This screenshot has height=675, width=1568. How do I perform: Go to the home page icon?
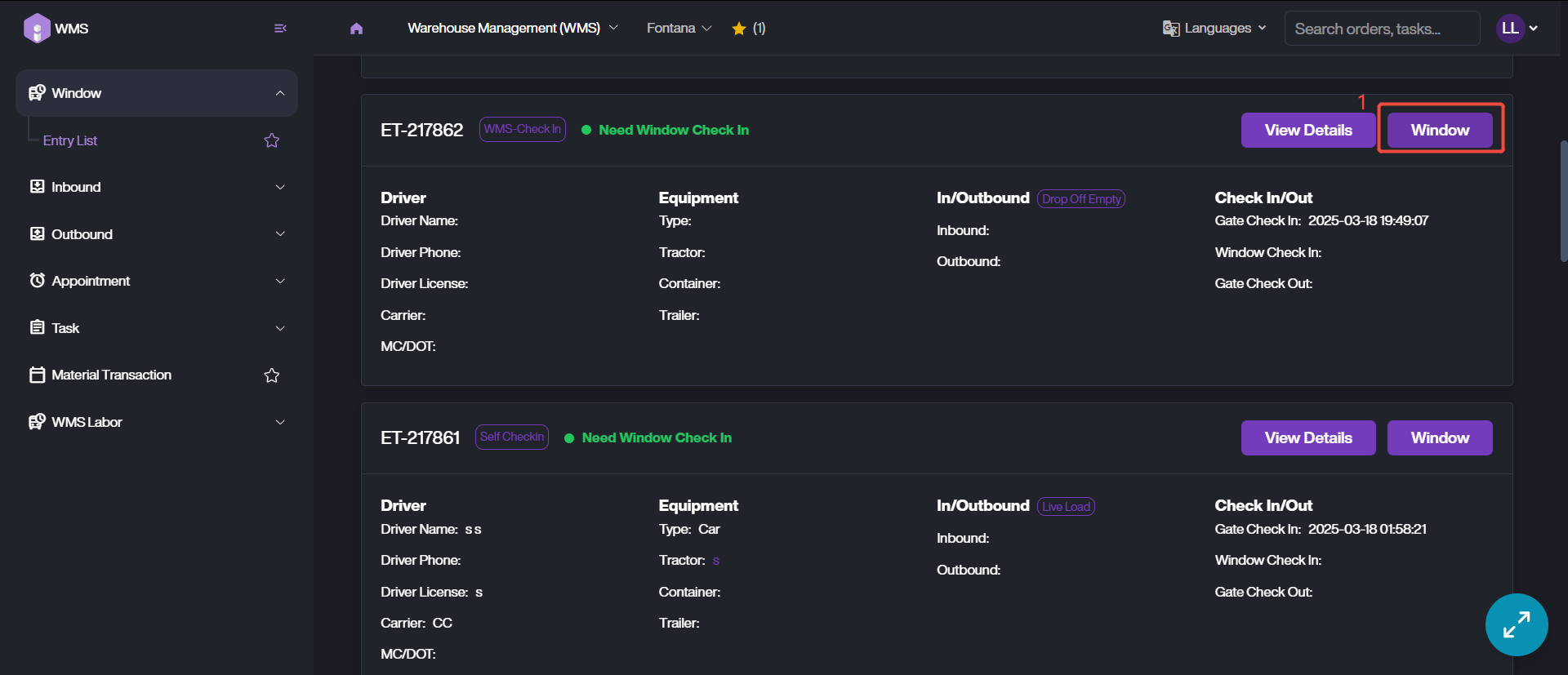[356, 29]
